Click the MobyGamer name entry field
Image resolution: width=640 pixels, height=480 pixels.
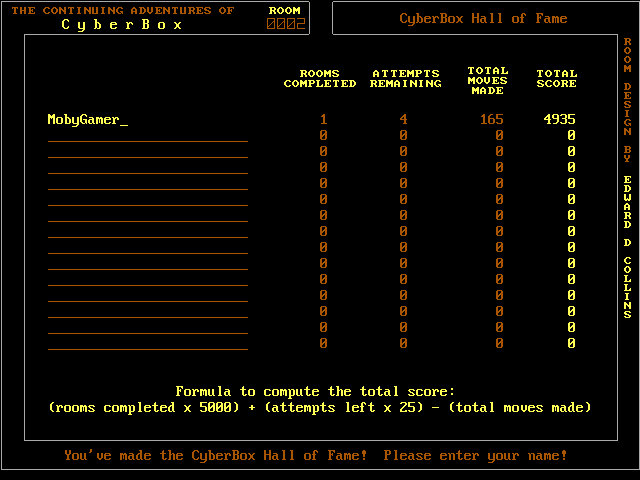pyautogui.click(x=88, y=120)
